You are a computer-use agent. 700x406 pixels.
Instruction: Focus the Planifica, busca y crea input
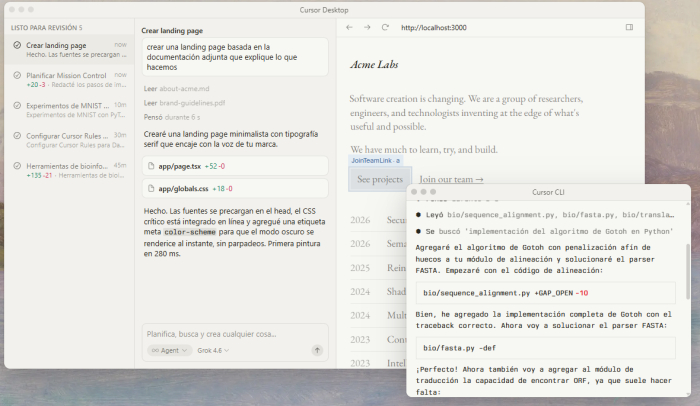tap(235, 334)
